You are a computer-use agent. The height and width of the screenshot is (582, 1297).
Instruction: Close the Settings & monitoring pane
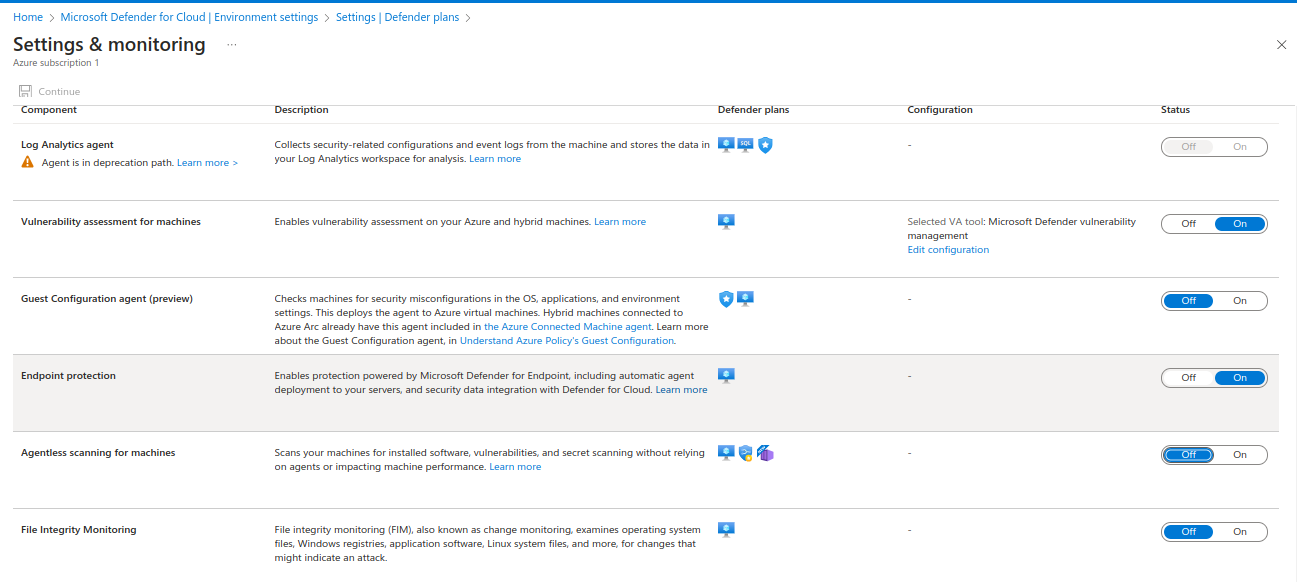(x=1282, y=45)
